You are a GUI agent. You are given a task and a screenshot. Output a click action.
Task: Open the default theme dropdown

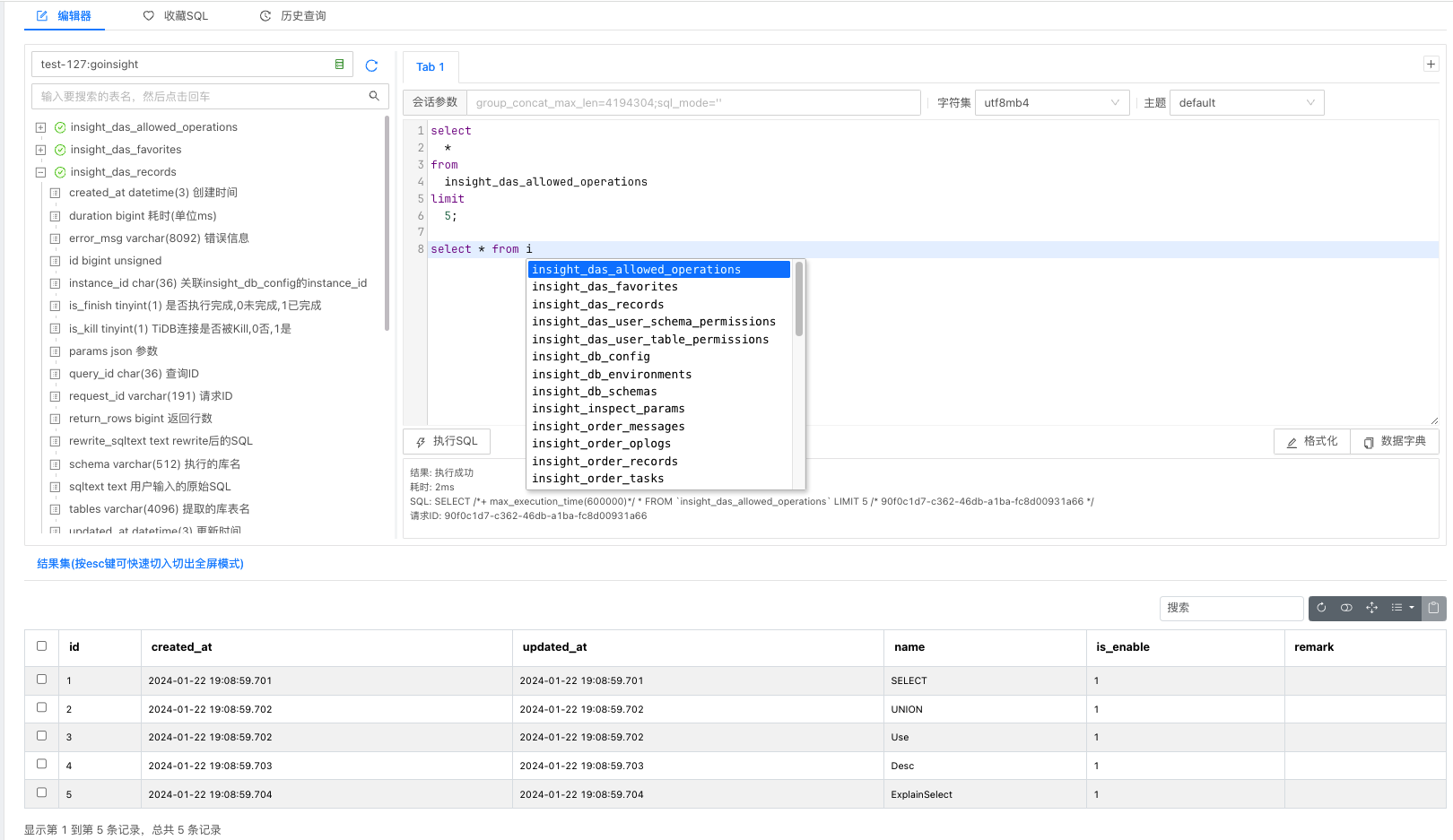[x=1247, y=103]
